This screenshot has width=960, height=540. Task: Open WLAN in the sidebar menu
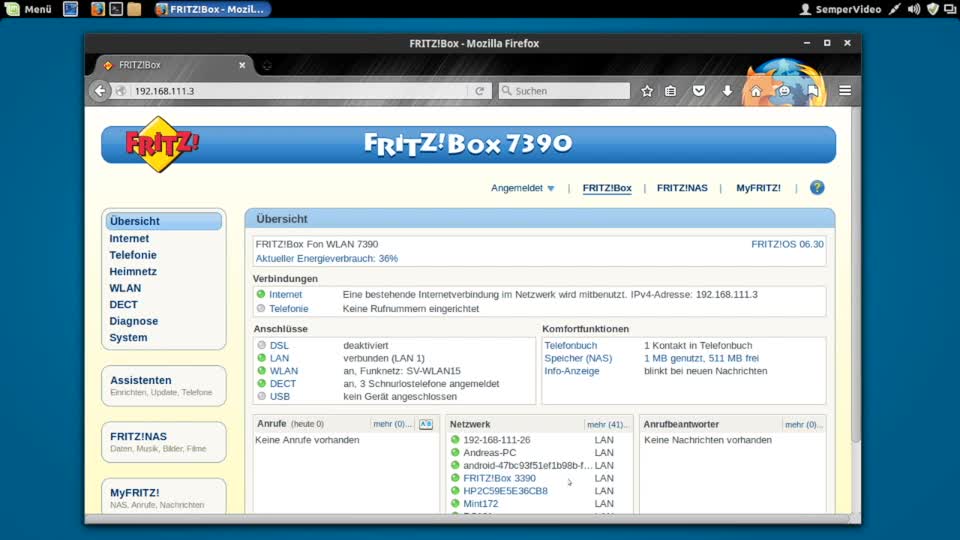click(x=125, y=288)
